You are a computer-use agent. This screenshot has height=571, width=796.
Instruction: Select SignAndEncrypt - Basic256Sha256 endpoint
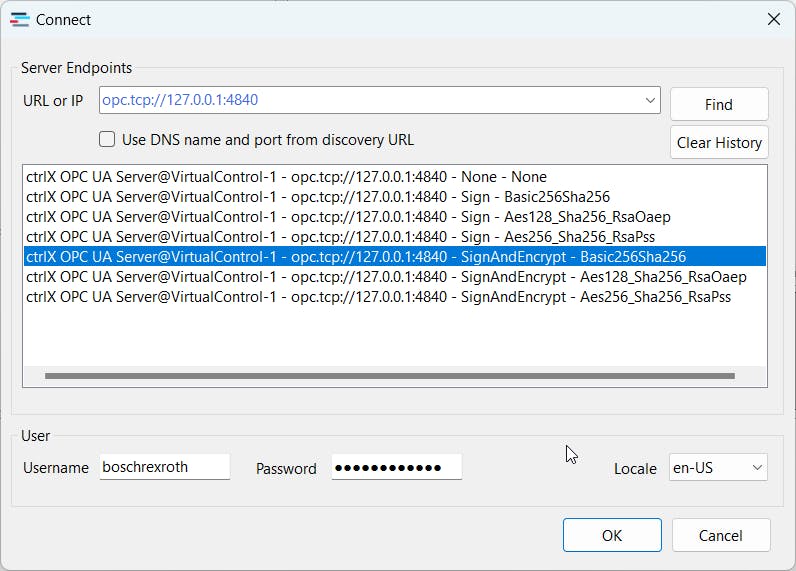(x=355, y=257)
